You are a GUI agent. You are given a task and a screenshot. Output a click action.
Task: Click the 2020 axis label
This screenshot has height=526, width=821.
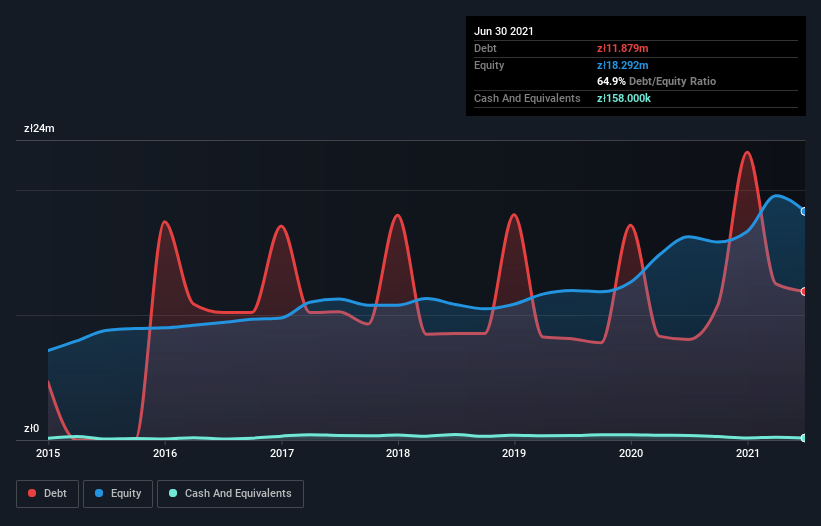(631, 454)
